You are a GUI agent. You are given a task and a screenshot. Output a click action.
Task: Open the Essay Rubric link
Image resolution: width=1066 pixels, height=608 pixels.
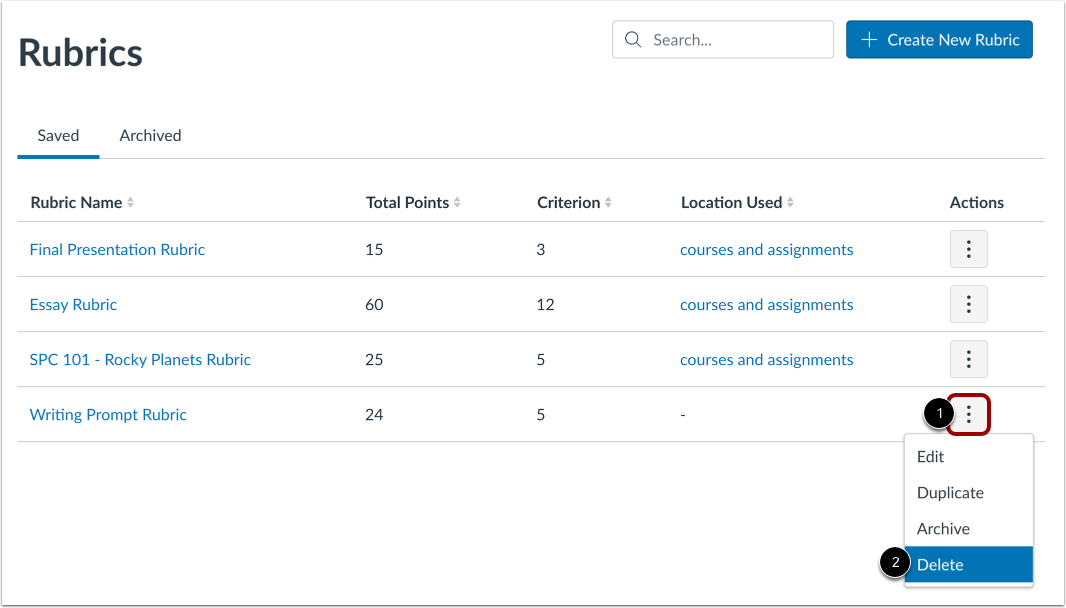point(73,304)
